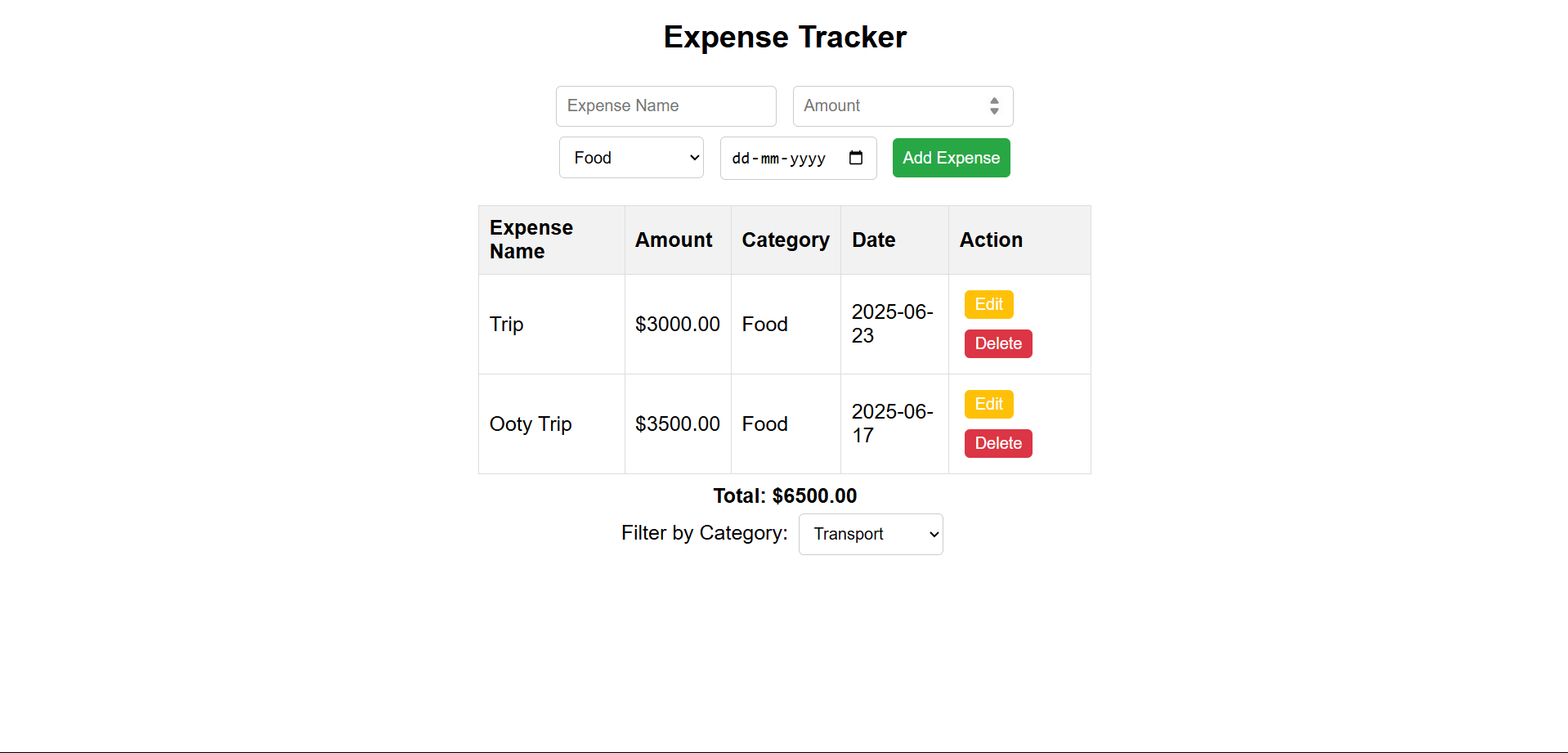Click the 2025-06-17 date cell
The height and width of the screenshot is (753, 1568).
coord(894,424)
